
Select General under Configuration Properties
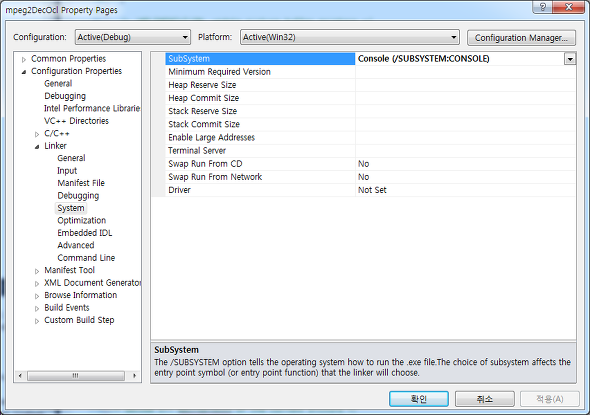(58, 84)
